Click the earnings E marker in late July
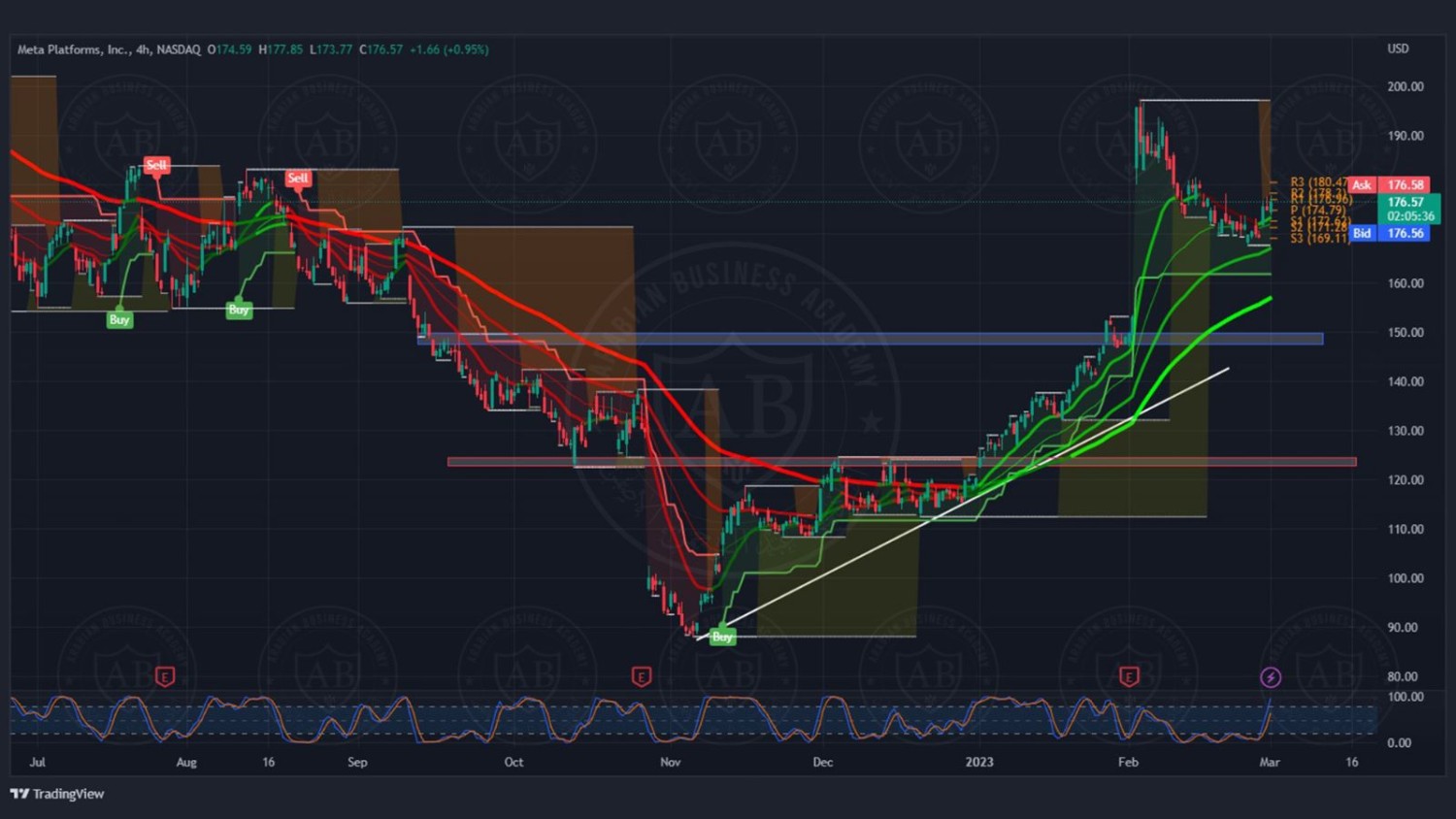1456x819 pixels. 165,676
